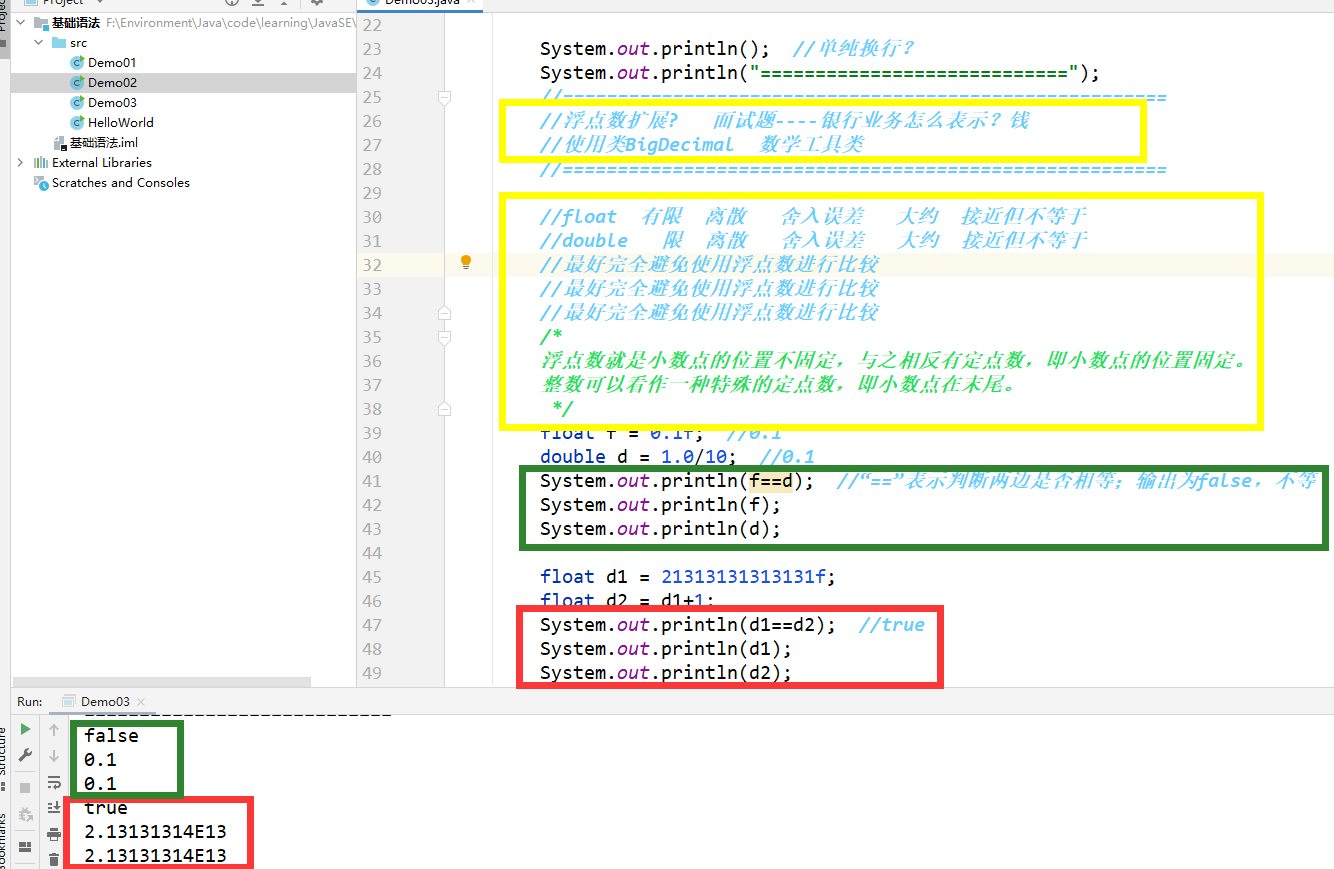Select Demo02 in the project tree

click(112, 82)
